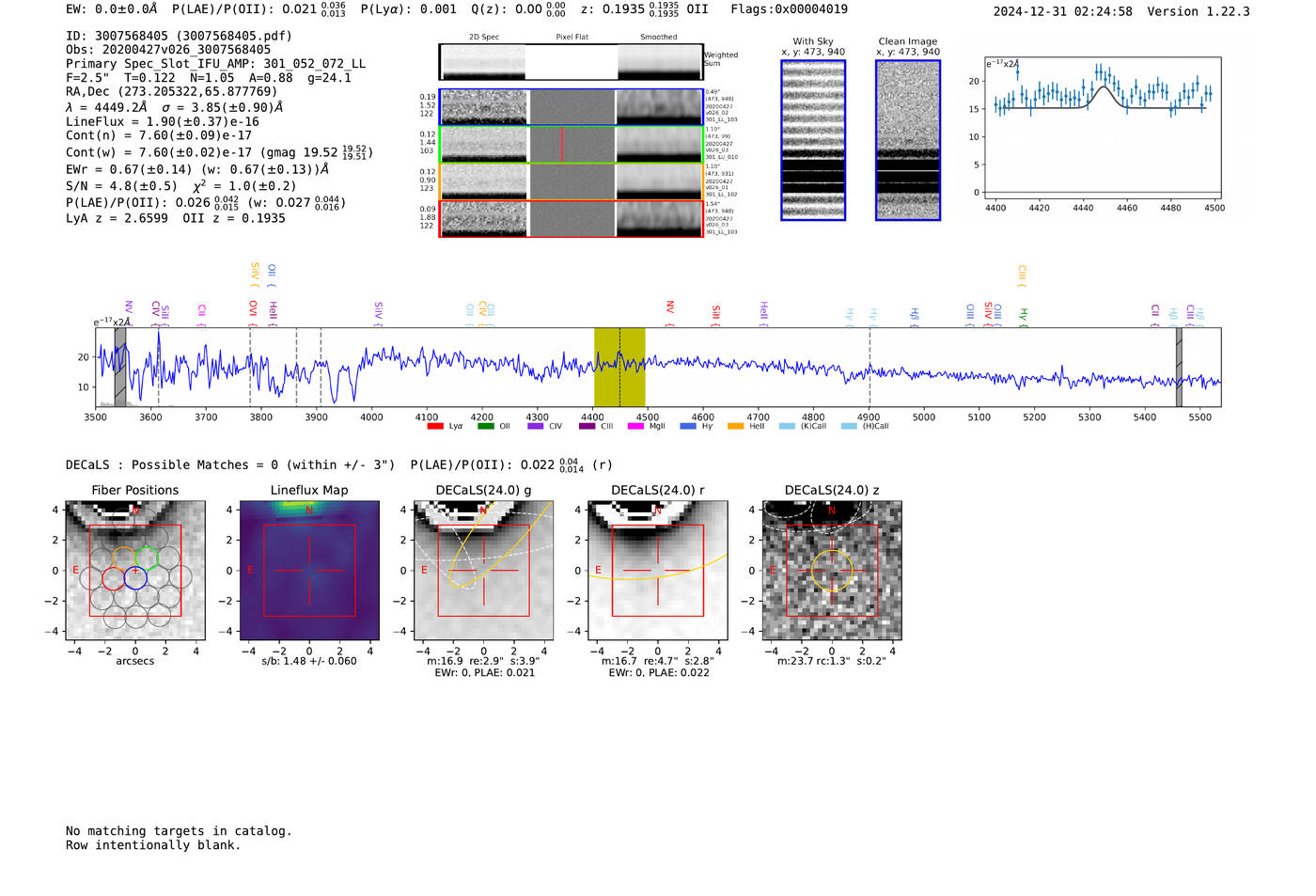Click the gray shaded band near 3550 Å

(120, 367)
